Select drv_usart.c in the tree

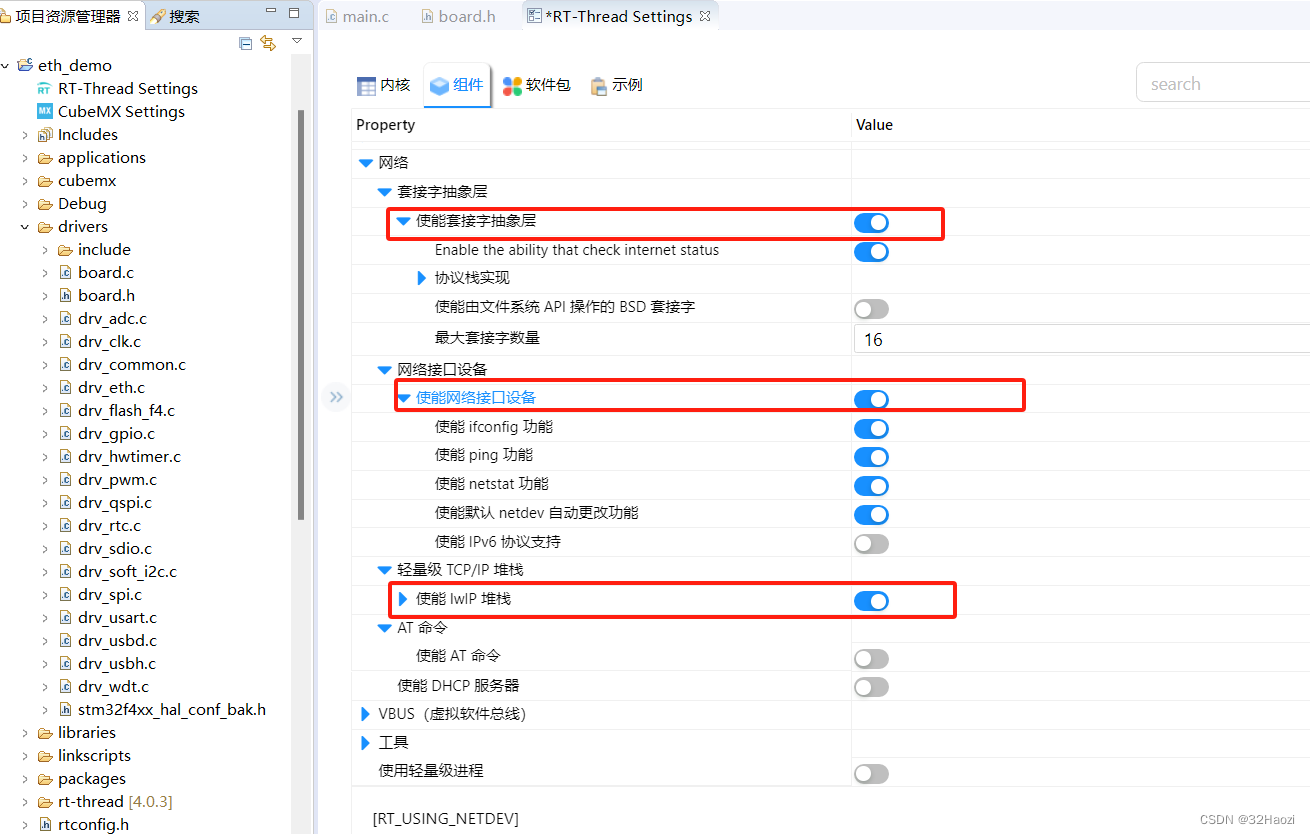(118, 618)
